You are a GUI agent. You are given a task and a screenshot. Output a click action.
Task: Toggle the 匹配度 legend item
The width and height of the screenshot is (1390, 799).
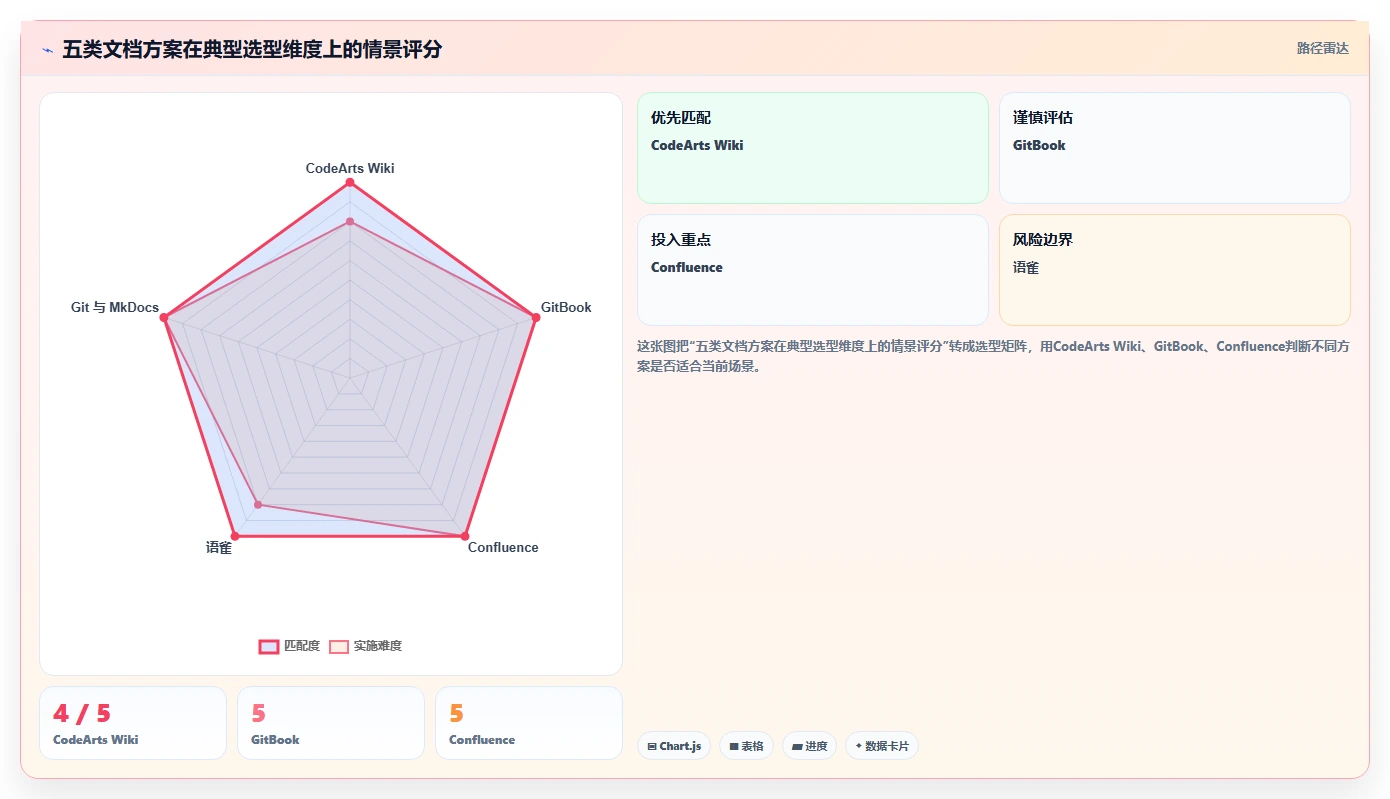pyautogui.click(x=289, y=646)
